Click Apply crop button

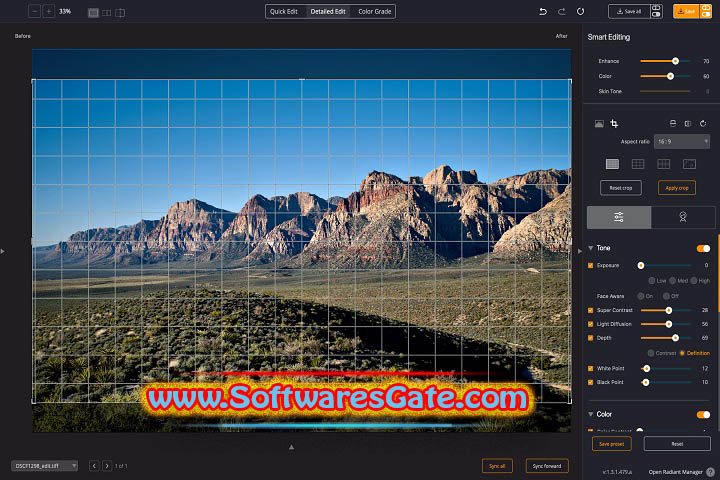click(677, 188)
